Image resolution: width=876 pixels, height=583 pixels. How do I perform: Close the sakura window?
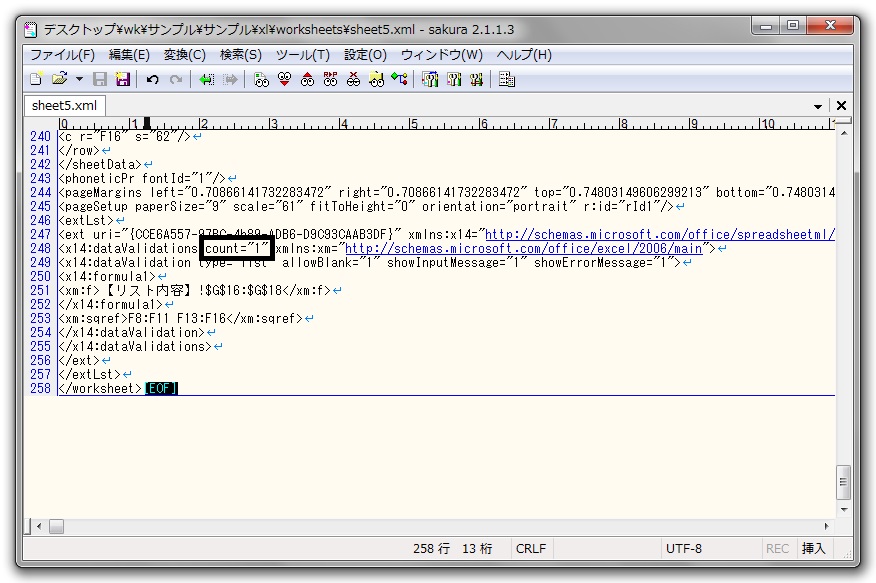coord(830,26)
